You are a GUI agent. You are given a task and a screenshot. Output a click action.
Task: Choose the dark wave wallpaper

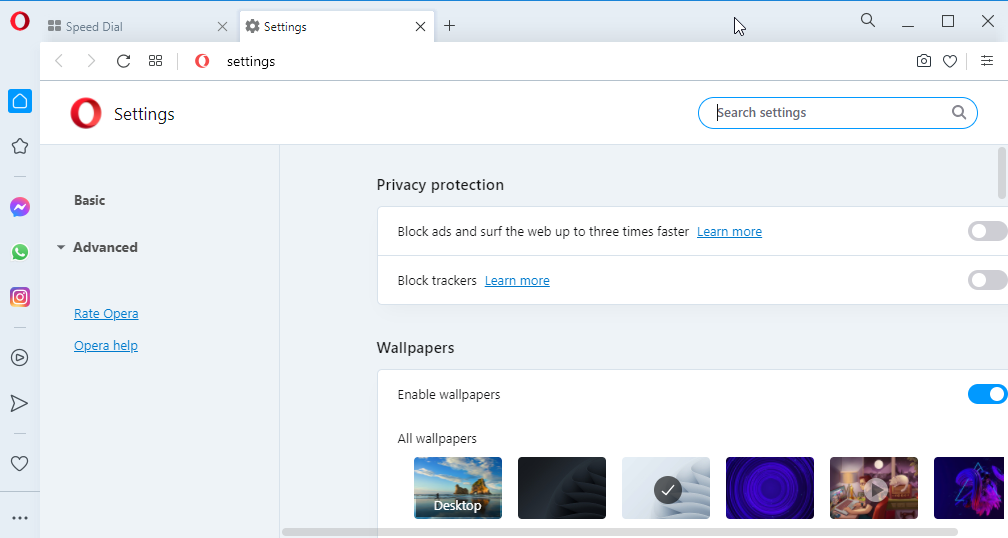[x=562, y=488]
